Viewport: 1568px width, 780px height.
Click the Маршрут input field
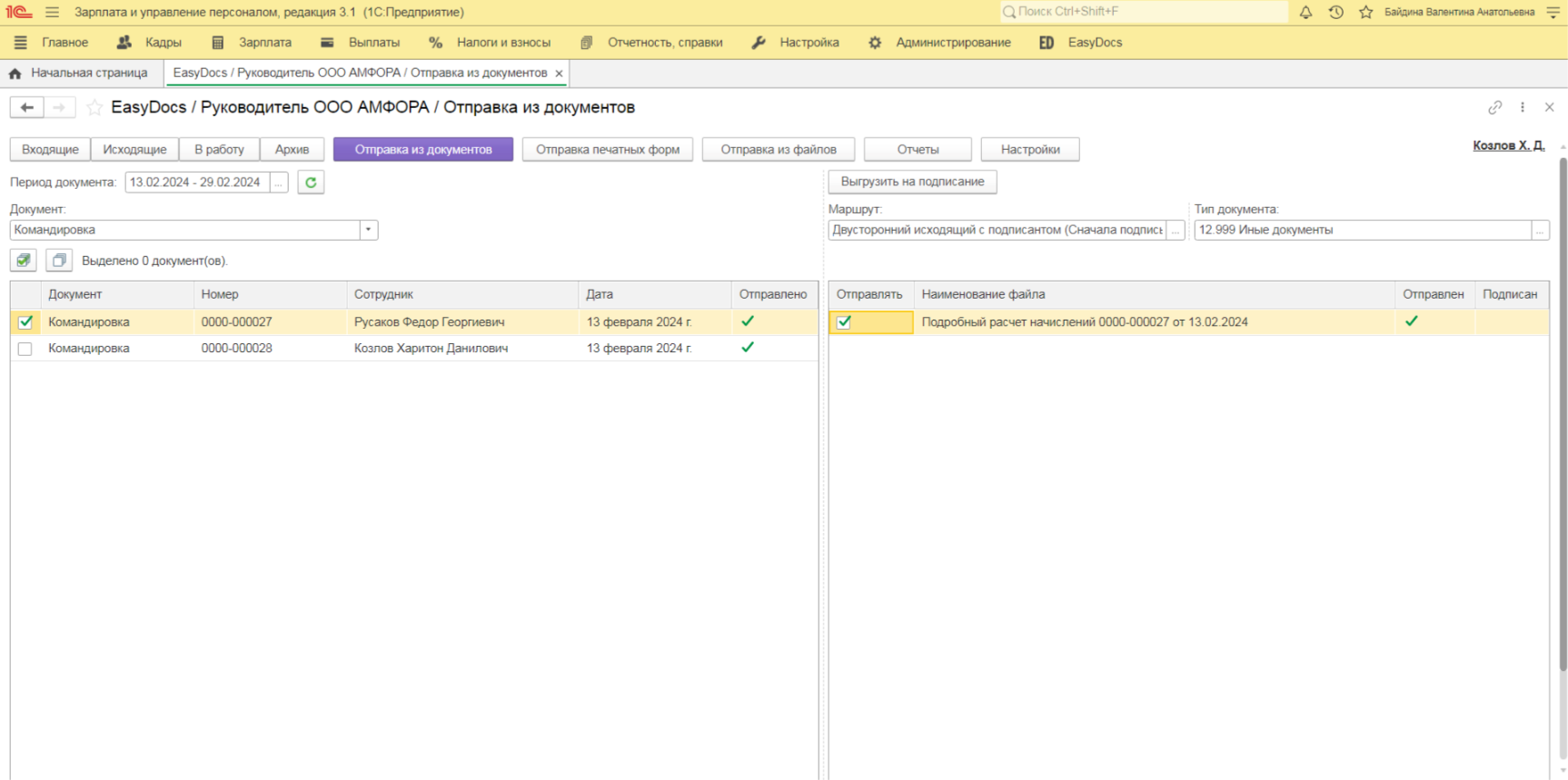tap(997, 230)
